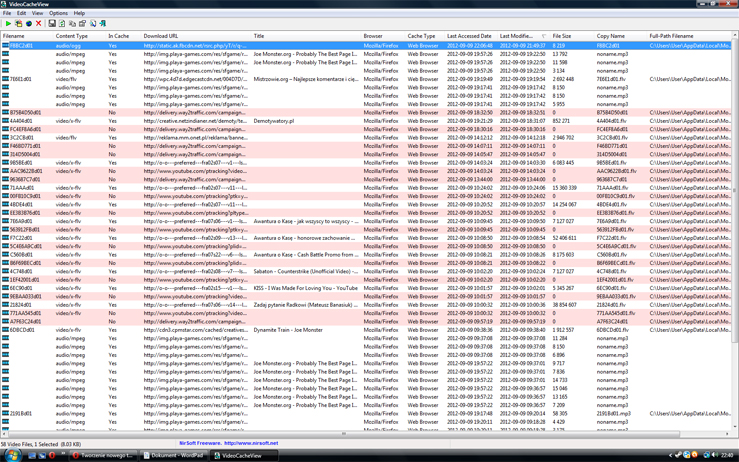Click the file icon of row 6EC90d01
This screenshot has height=462, width=739.
tap(6, 288)
